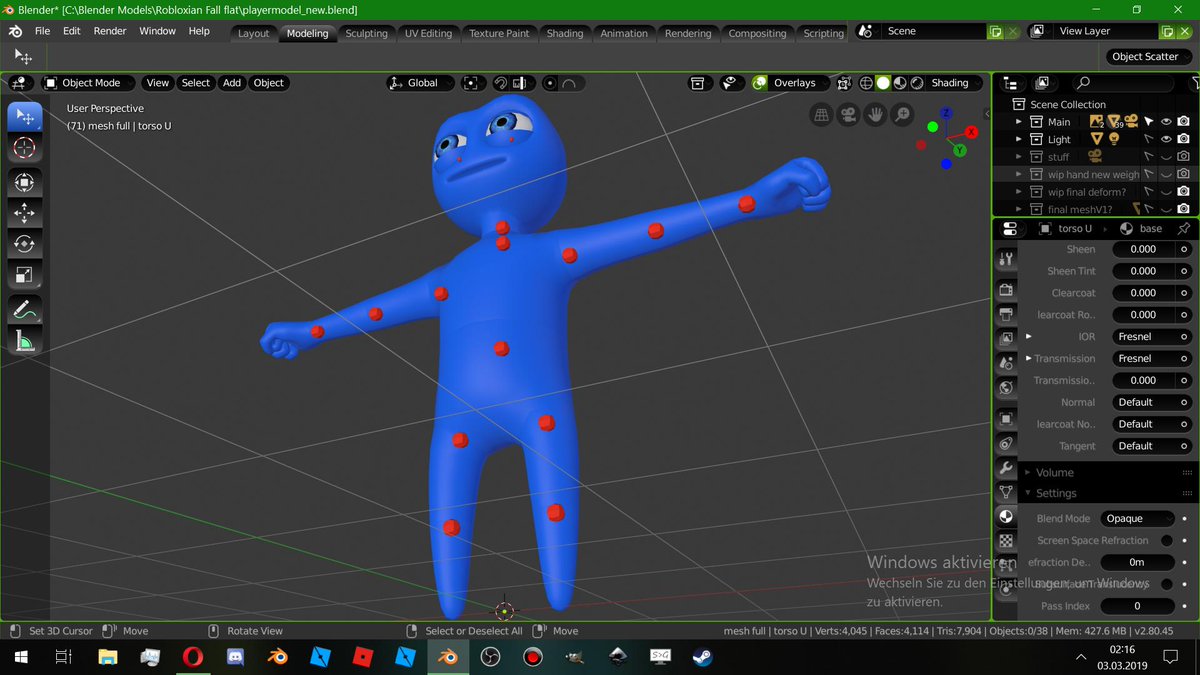Click the viewport camera view gizmo button
Screen dimensions: 1200x675
848,114
